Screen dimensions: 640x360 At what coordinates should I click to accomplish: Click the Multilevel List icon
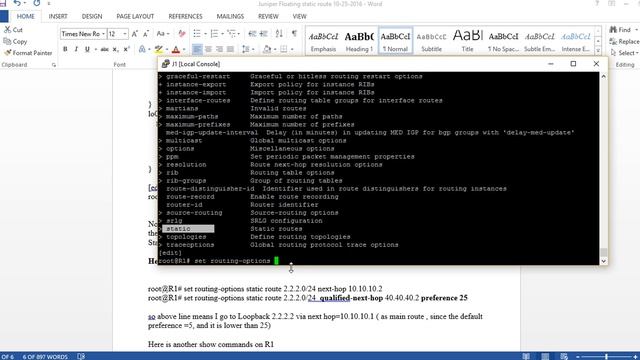point(231,34)
